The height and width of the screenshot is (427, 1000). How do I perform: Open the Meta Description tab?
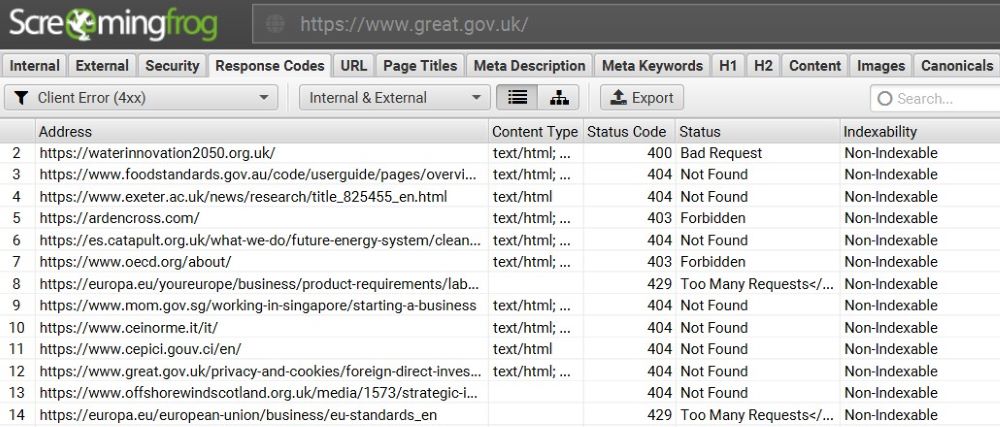pos(529,66)
